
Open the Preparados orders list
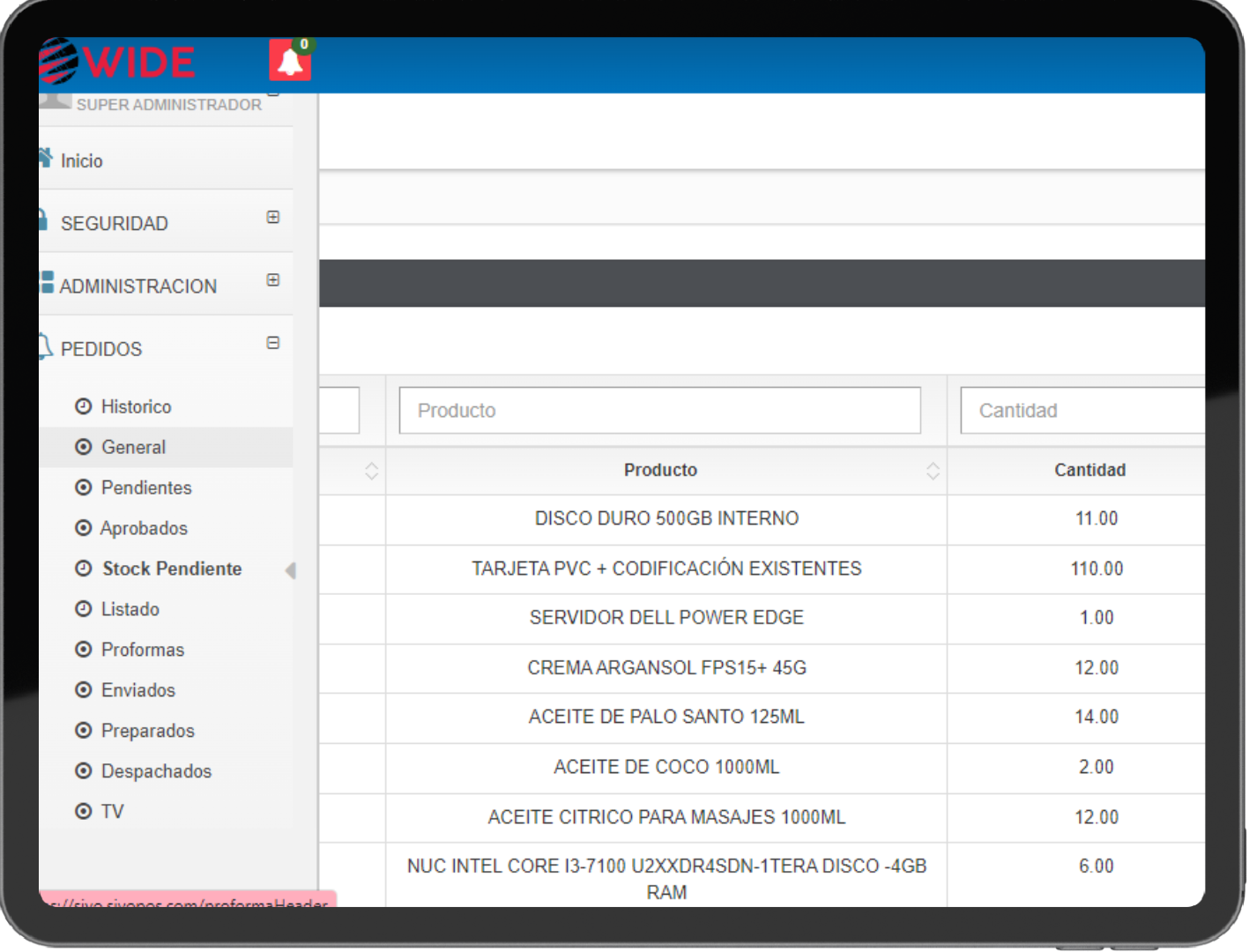tap(147, 731)
